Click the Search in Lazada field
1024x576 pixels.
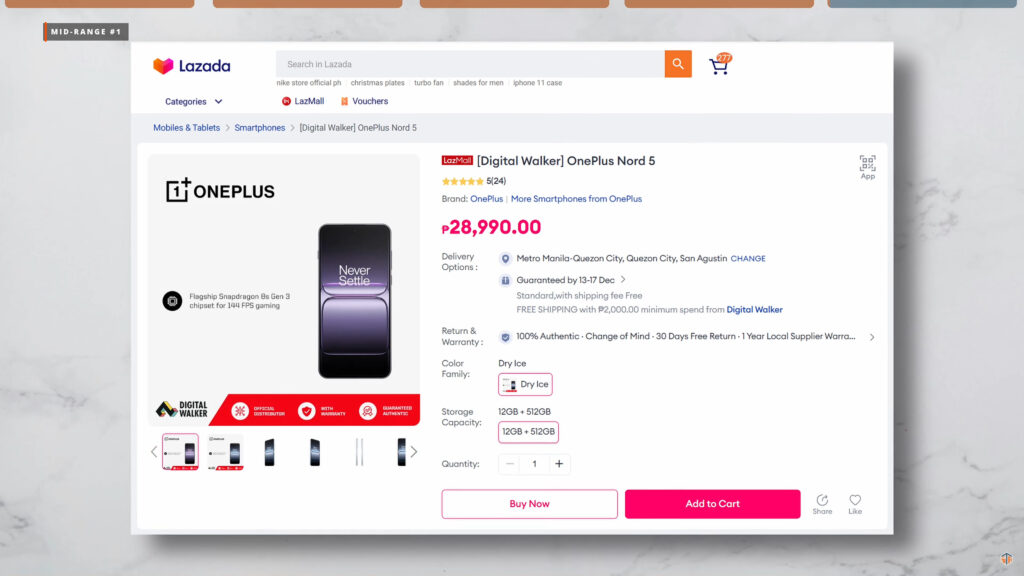point(470,64)
